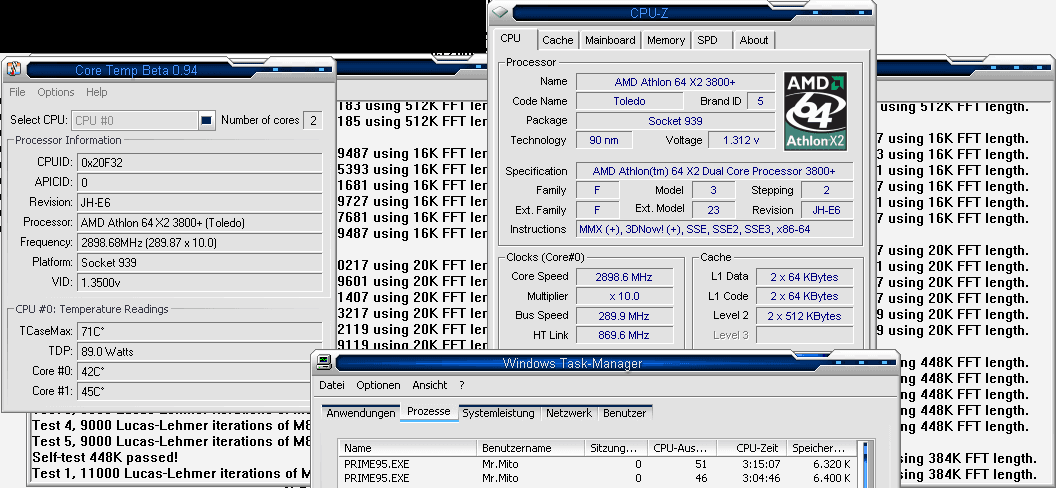Switch to the Anwendungen tab in Task-Manager
This screenshot has height=488, width=1056.
[361, 413]
